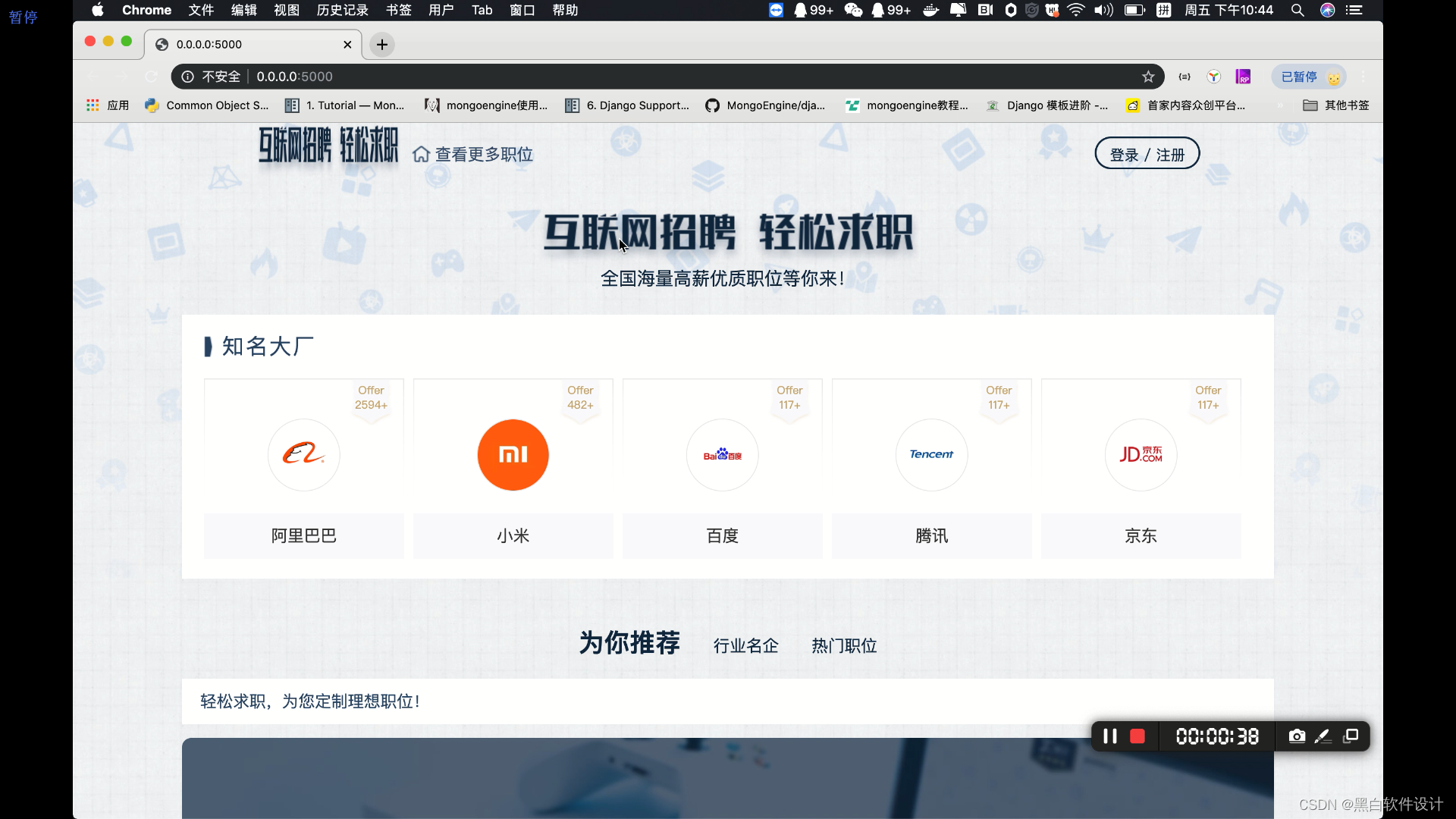Take a screenshot with the camera icon
Viewport: 1456px width, 819px height.
click(x=1297, y=736)
